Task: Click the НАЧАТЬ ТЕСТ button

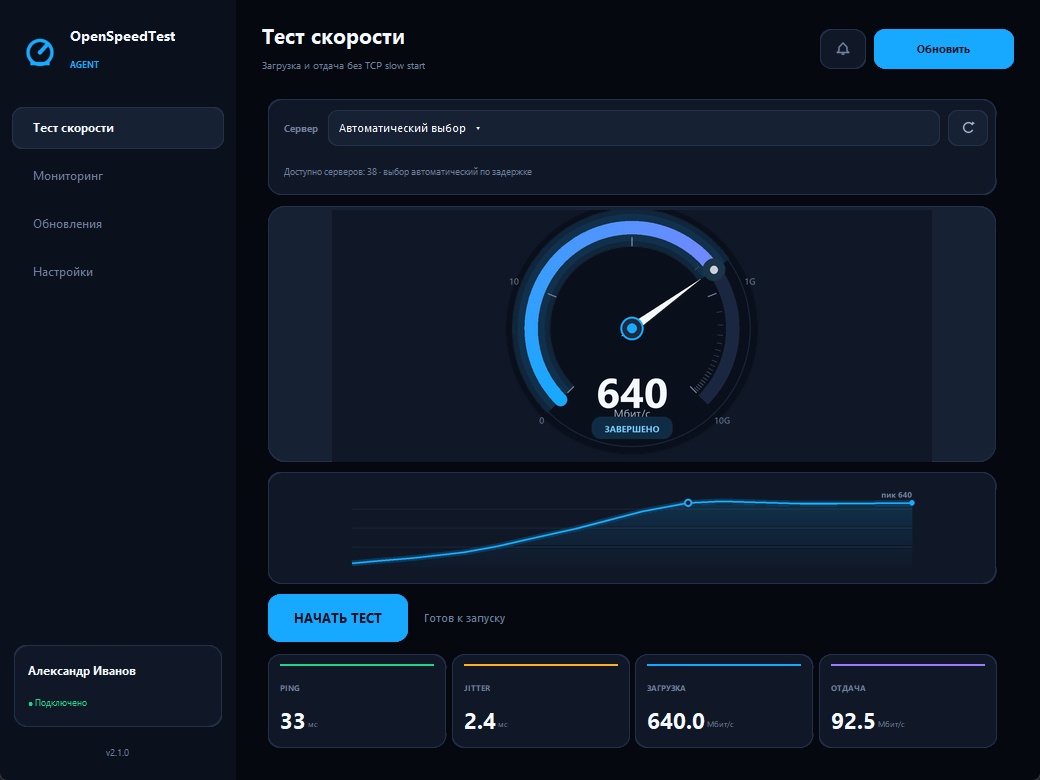Action: tap(338, 618)
